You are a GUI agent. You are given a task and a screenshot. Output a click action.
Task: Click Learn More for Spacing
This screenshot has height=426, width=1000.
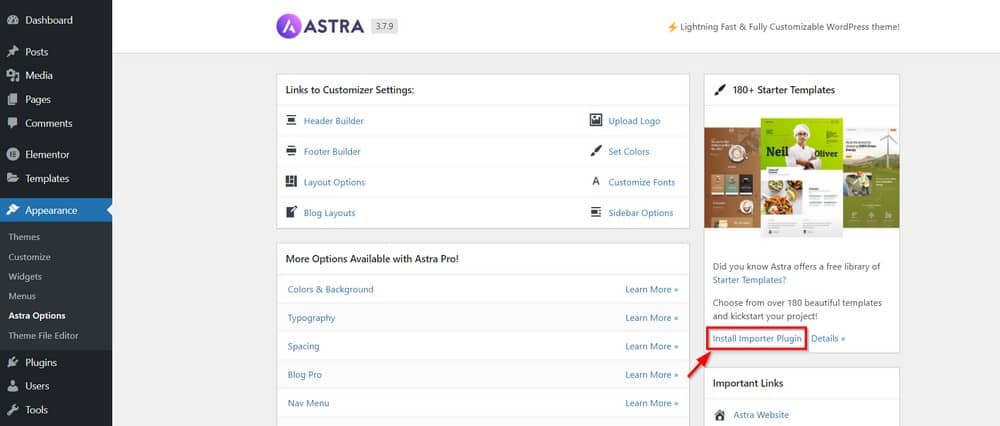click(651, 346)
